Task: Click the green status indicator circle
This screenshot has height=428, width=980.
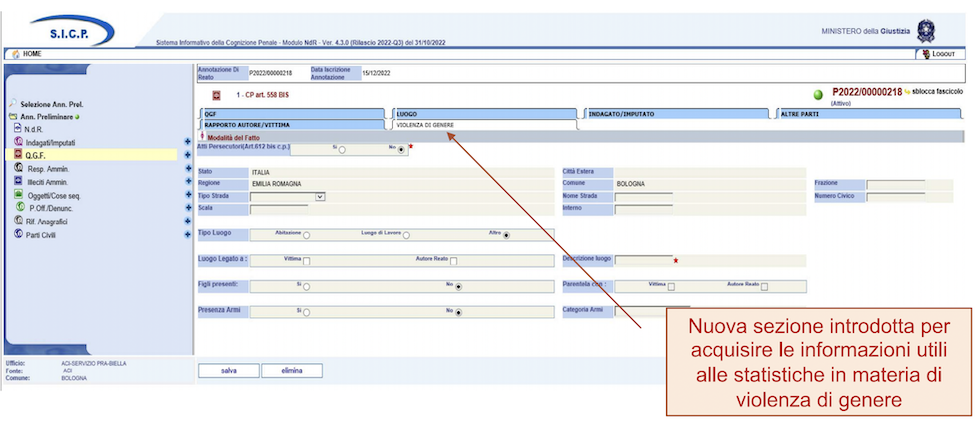Action: (x=818, y=95)
